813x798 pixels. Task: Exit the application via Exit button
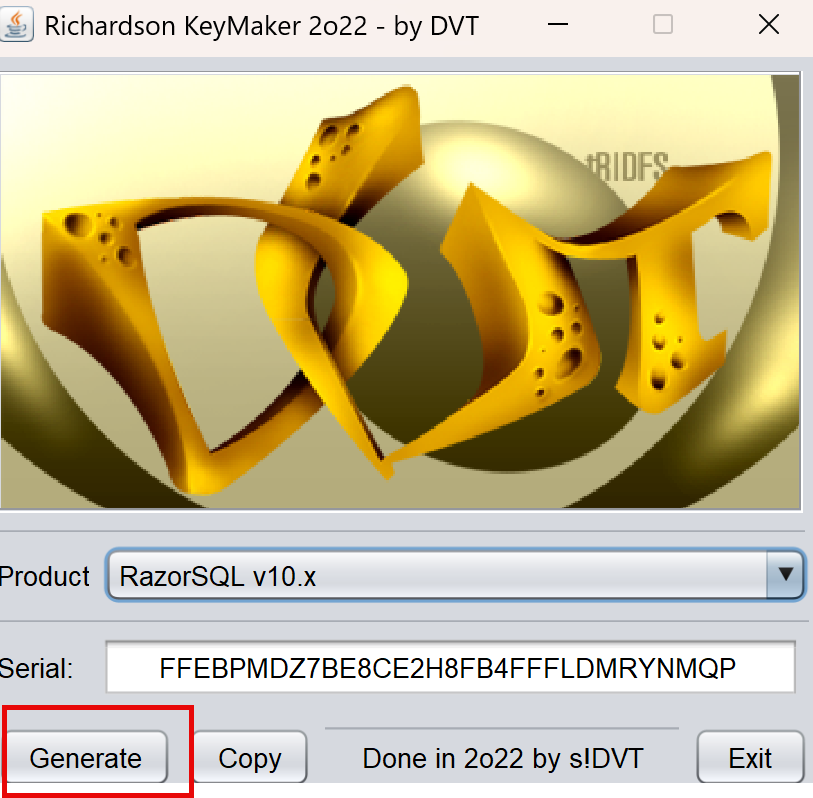pos(750,759)
